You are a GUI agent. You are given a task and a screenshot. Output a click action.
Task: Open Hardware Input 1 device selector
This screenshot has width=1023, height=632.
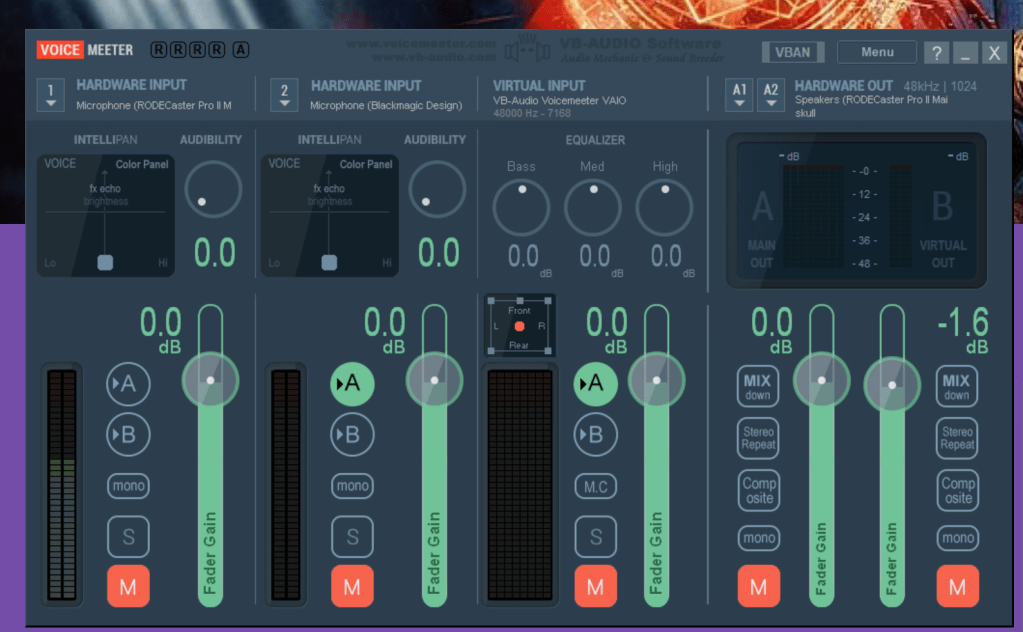point(50,95)
